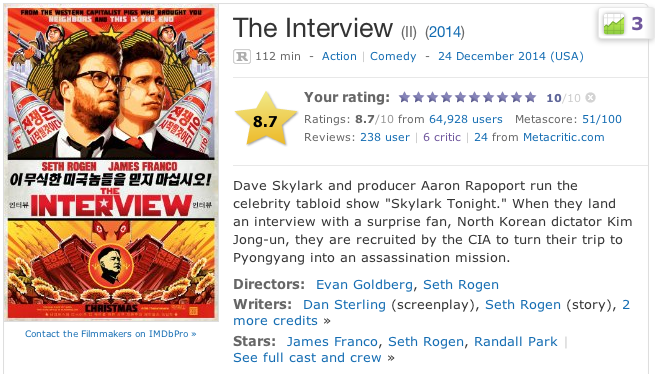Open the 238 user reviews
Image resolution: width=655 pixels, height=374 pixels.
[x=385, y=137]
